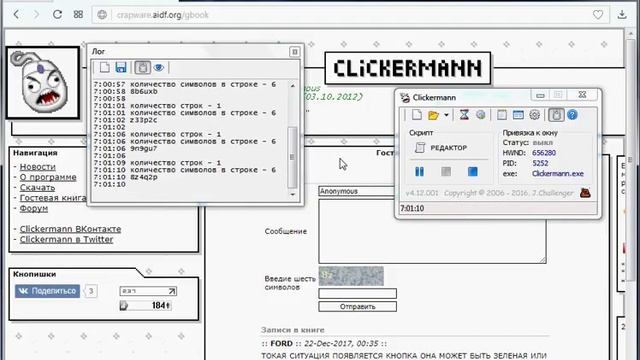The image size is (640, 360).
Task: Open the Форум link
Action: click(33, 208)
